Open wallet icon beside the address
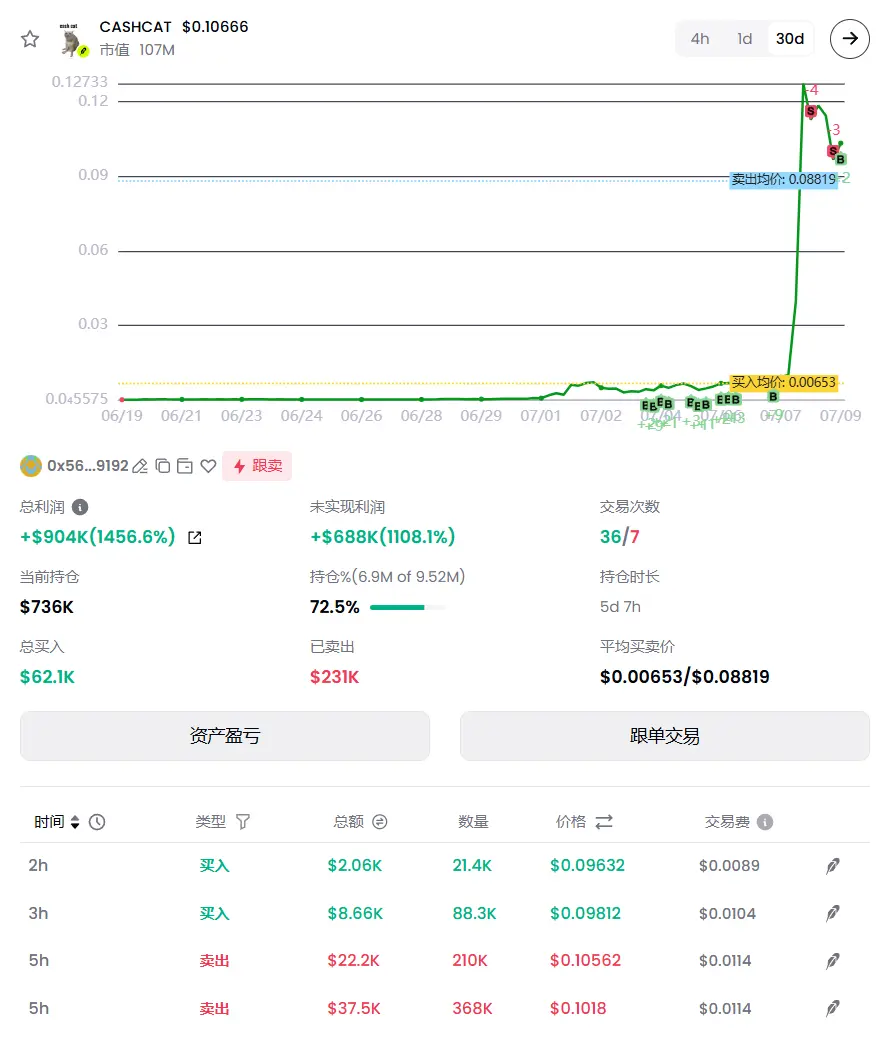This screenshot has height=1040, width=889. tap(185, 466)
